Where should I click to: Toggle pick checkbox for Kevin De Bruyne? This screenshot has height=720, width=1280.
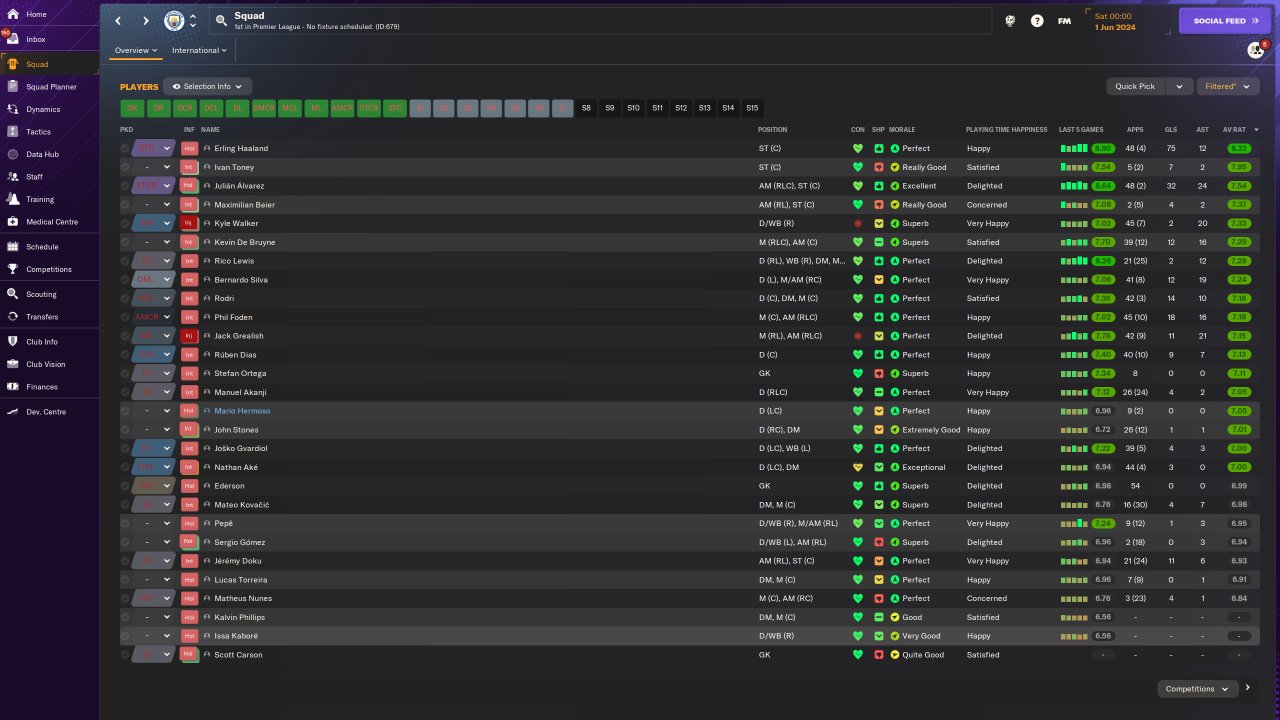[x=125, y=242]
